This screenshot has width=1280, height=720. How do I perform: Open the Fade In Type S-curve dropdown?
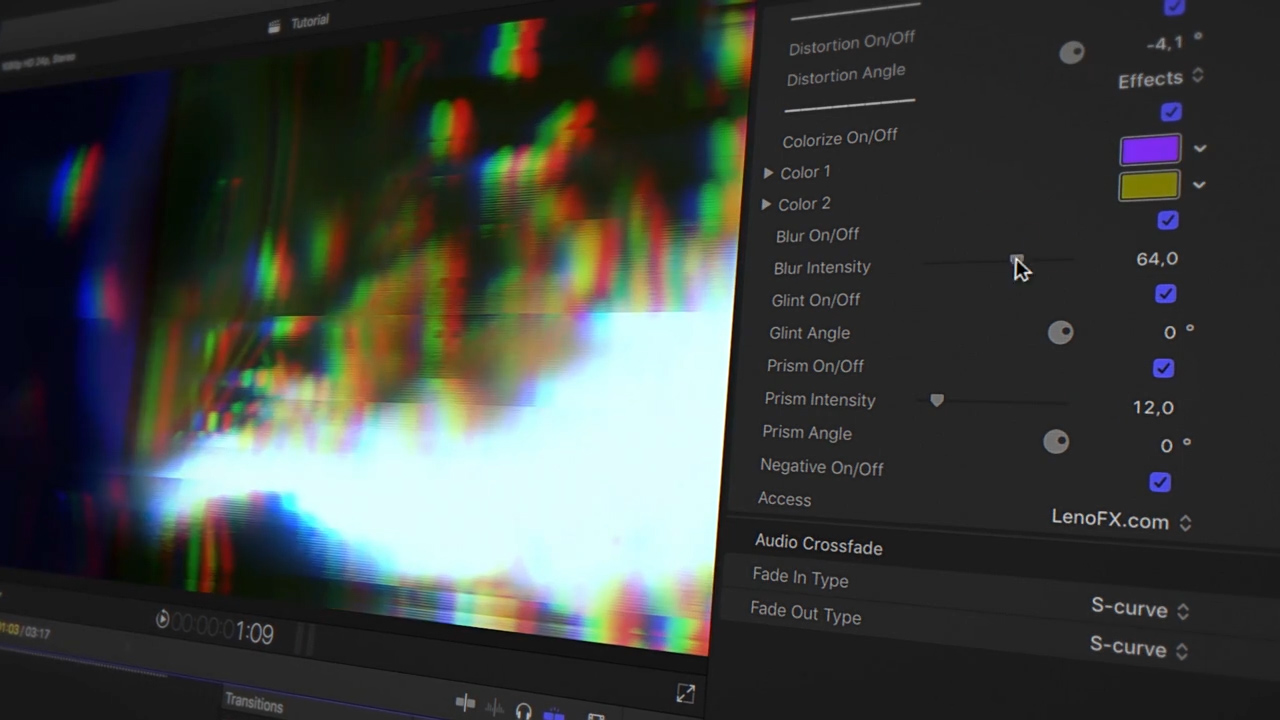(x=1139, y=609)
